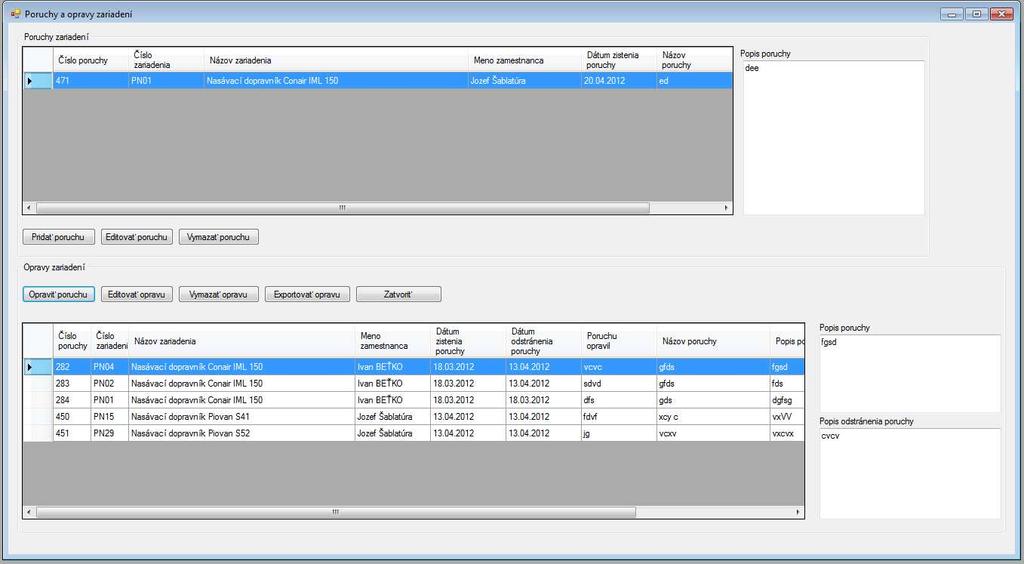The image size is (1024, 564).
Task: Select cell 471 in faults grid
Action: pos(91,81)
